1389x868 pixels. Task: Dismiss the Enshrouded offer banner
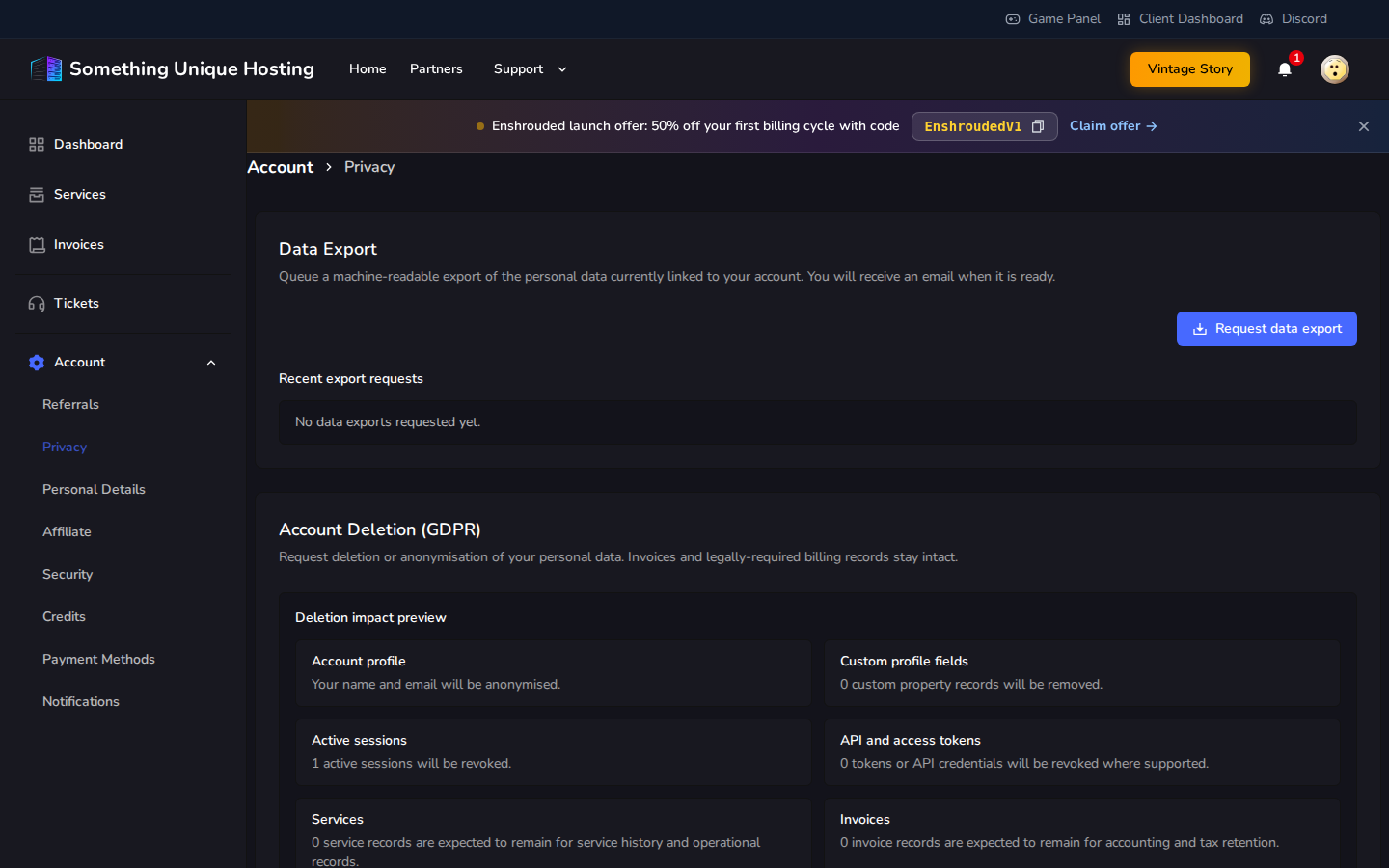click(x=1364, y=126)
